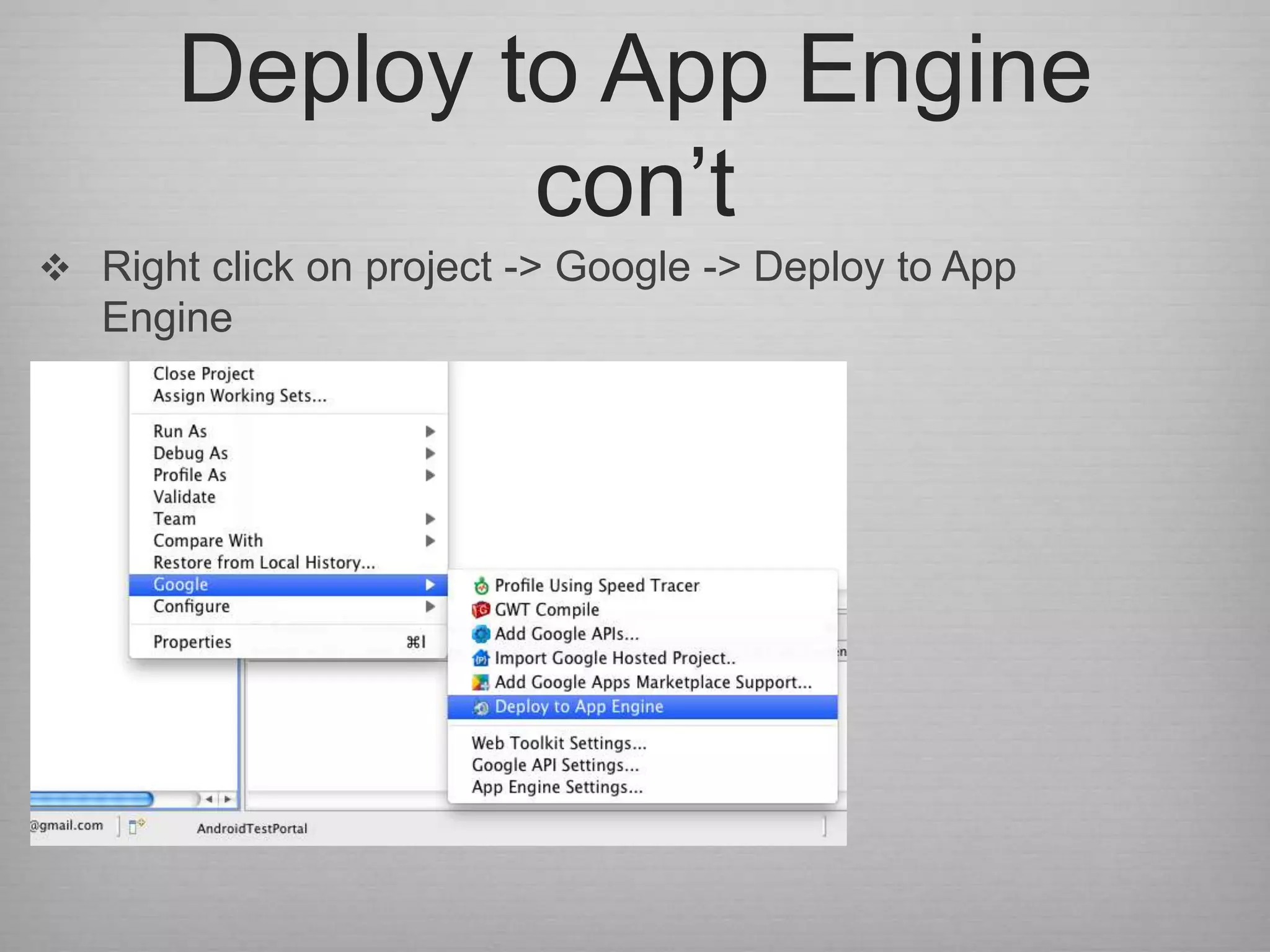Open the Configure menu entry
Viewport: 1270px width, 952px height.
[x=288, y=607]
